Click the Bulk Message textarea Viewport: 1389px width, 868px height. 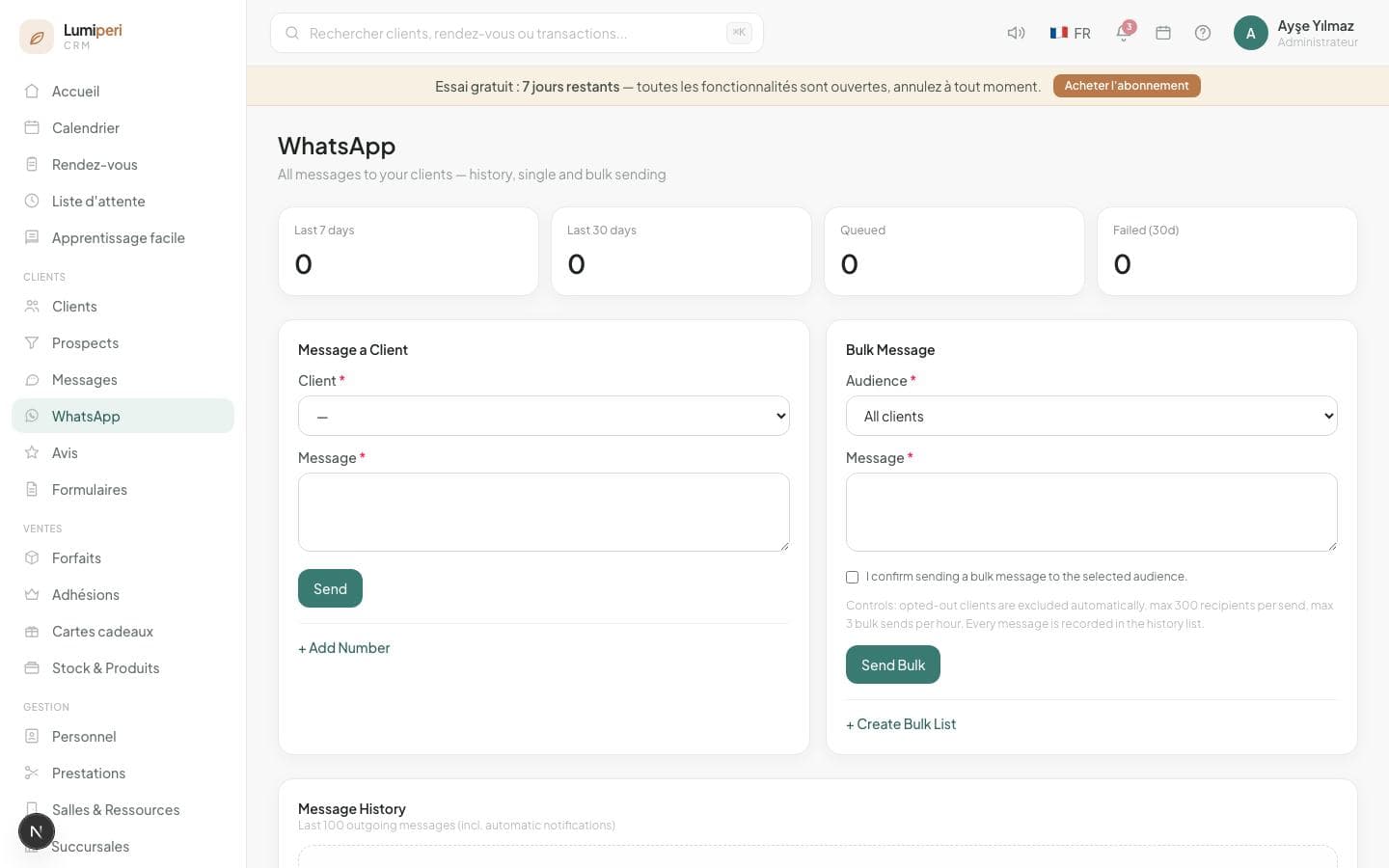(x=1092, y=512)
